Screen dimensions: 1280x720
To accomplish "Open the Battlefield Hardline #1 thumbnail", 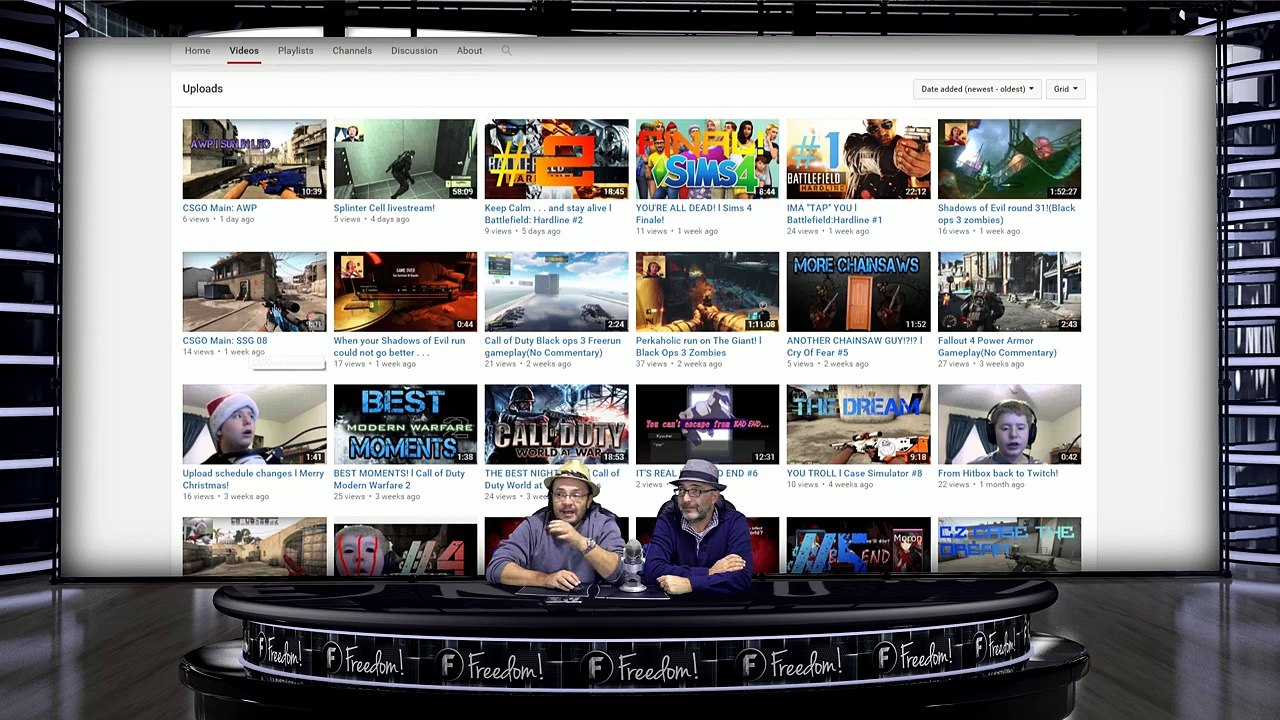I will (x=858, y=159).
